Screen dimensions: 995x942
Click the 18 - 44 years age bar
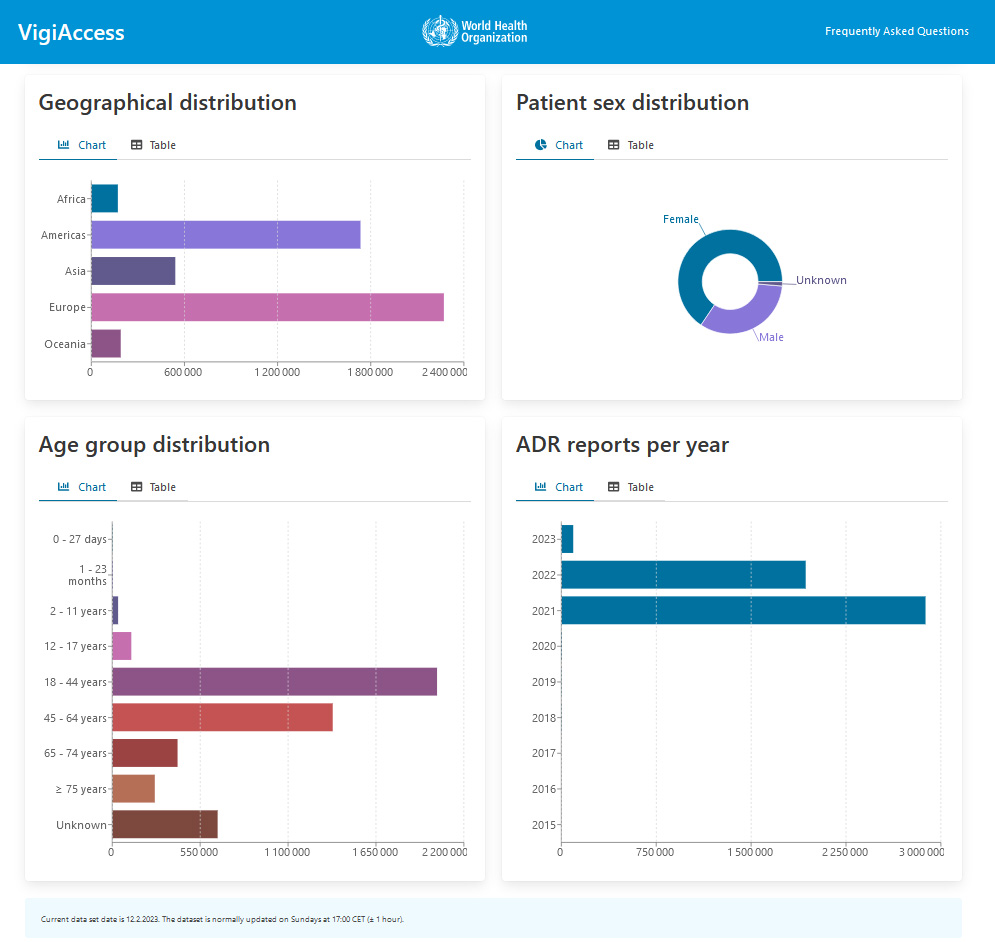pyautogui.click(x=275, y=682)
